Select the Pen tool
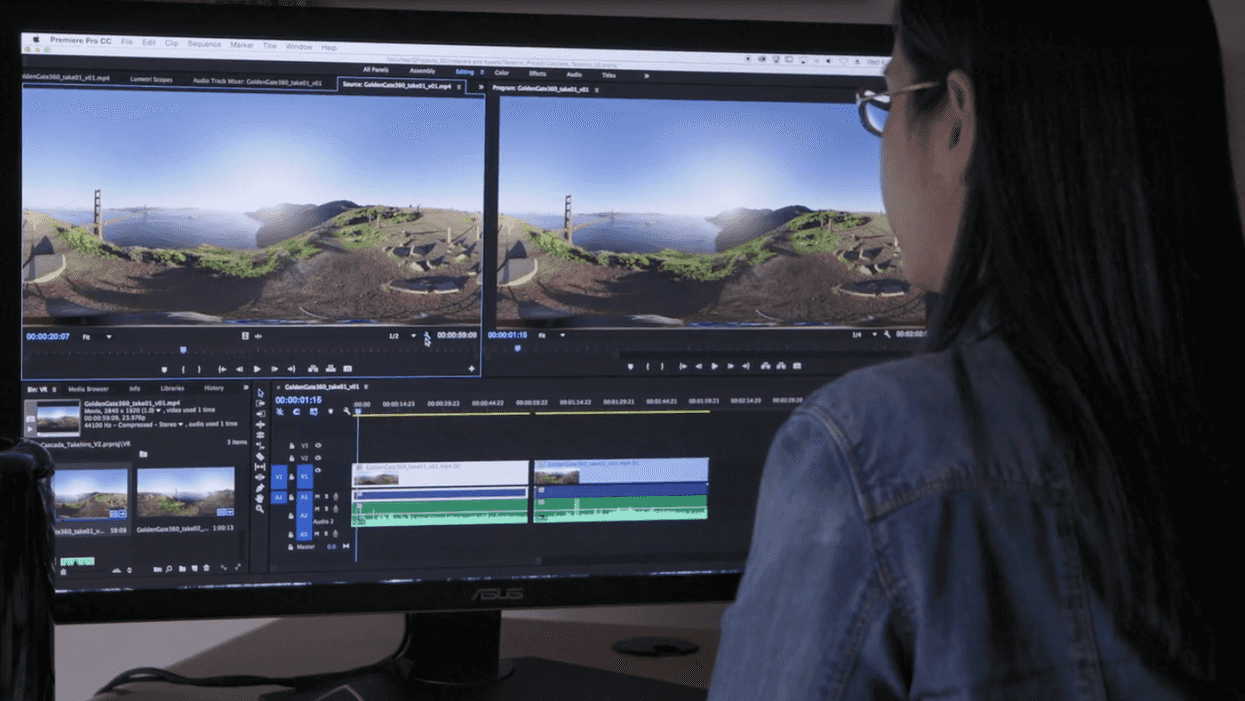 (260, 488)
